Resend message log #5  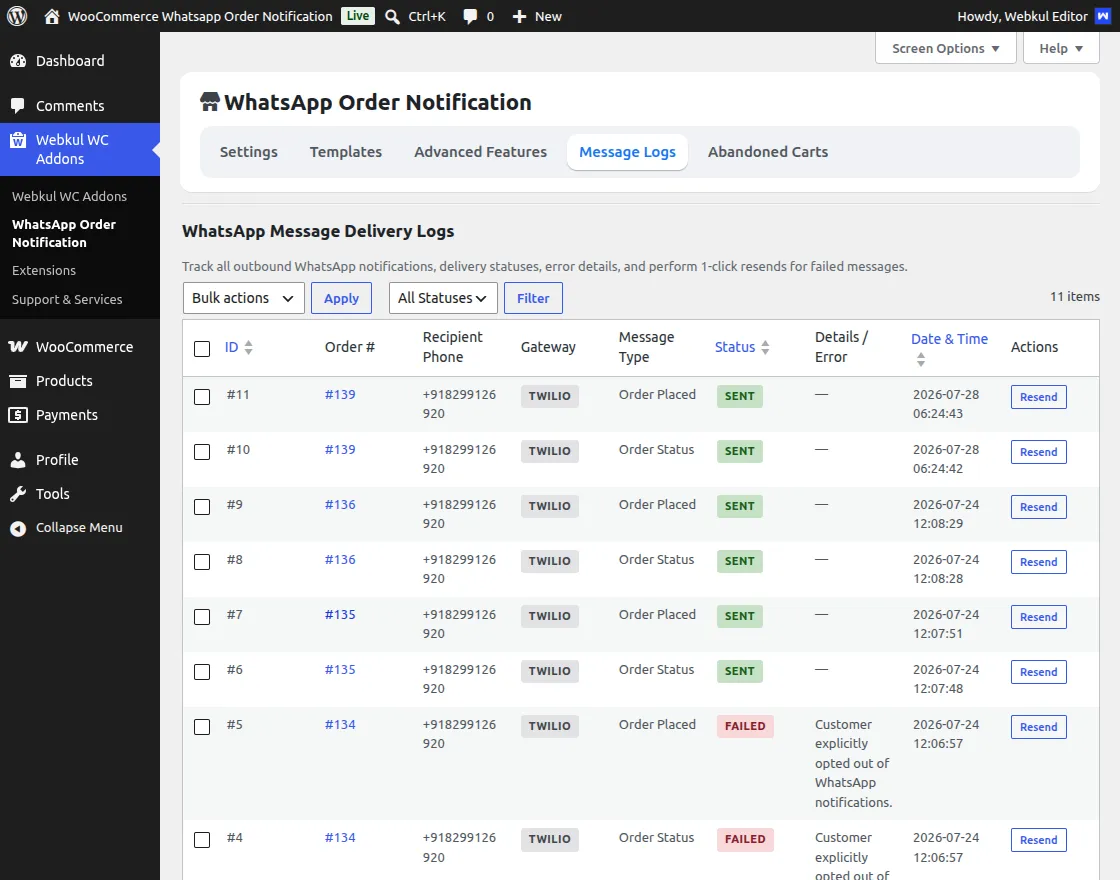coord(1039,727)
